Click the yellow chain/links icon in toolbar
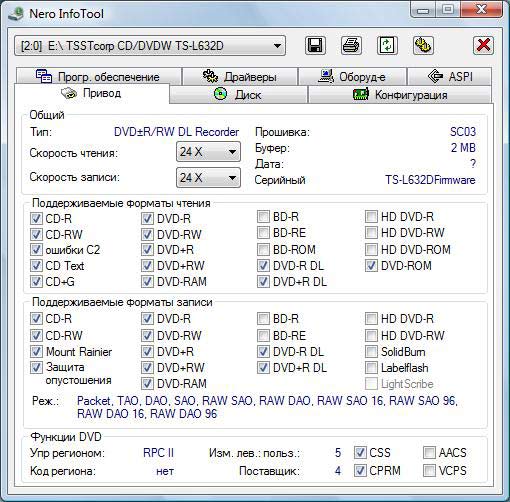 (x=423, y=45)
